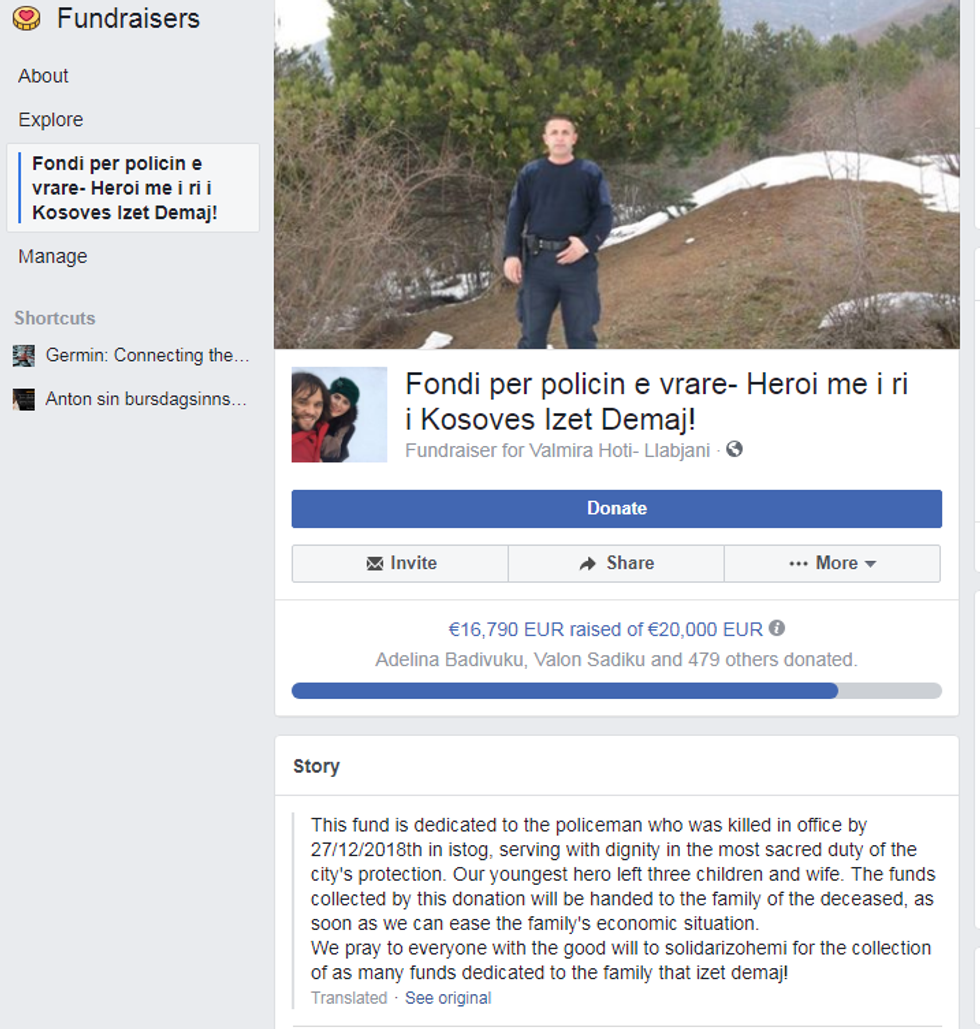Select the Fondi per policin e vrare sidebar item
This screenshot has height=1029, width=980.
coord(133,188)
